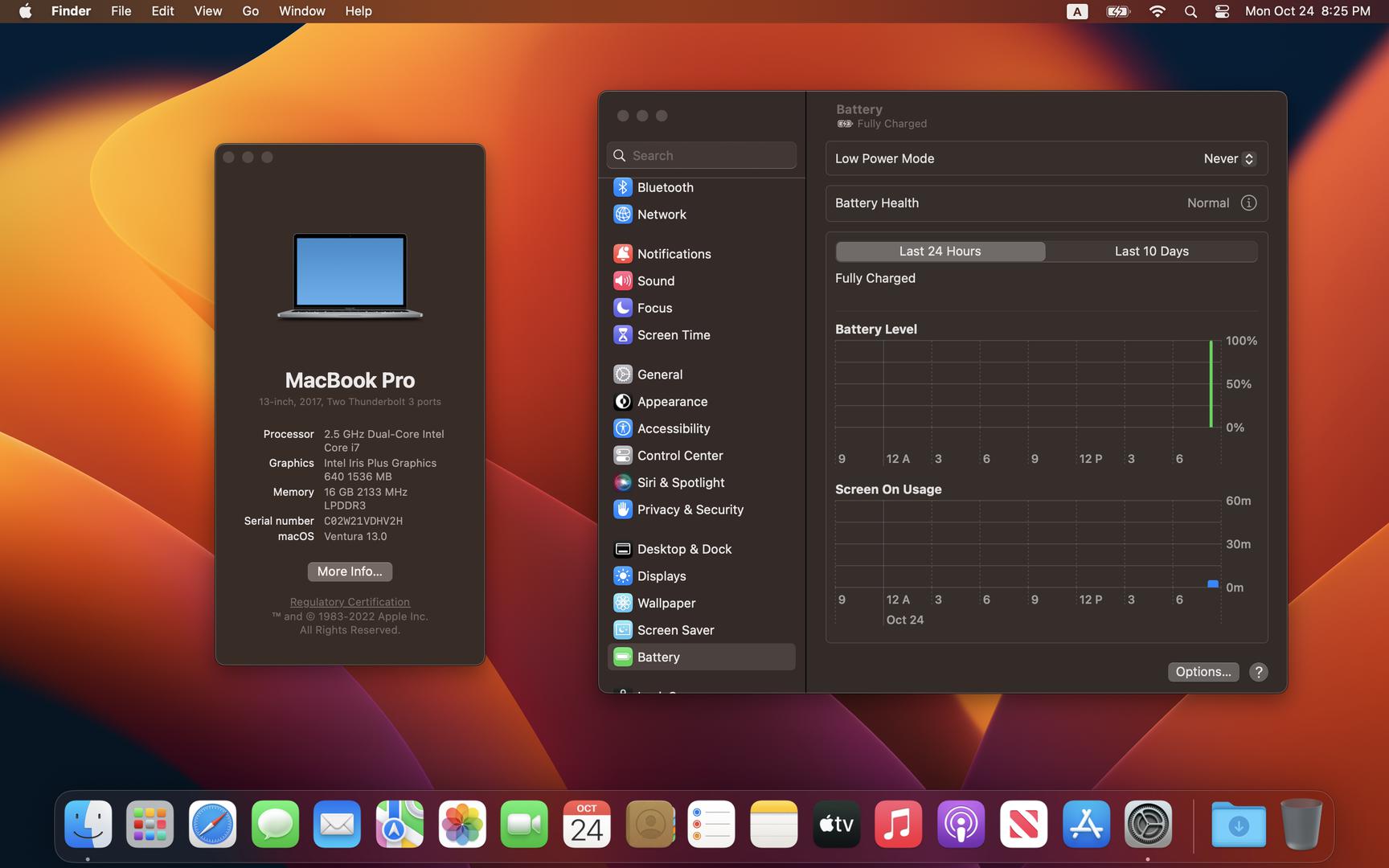Viewport: 1389px width, 868px height.
Task: Open Safari from the Dock
Action: pos(212,824)
